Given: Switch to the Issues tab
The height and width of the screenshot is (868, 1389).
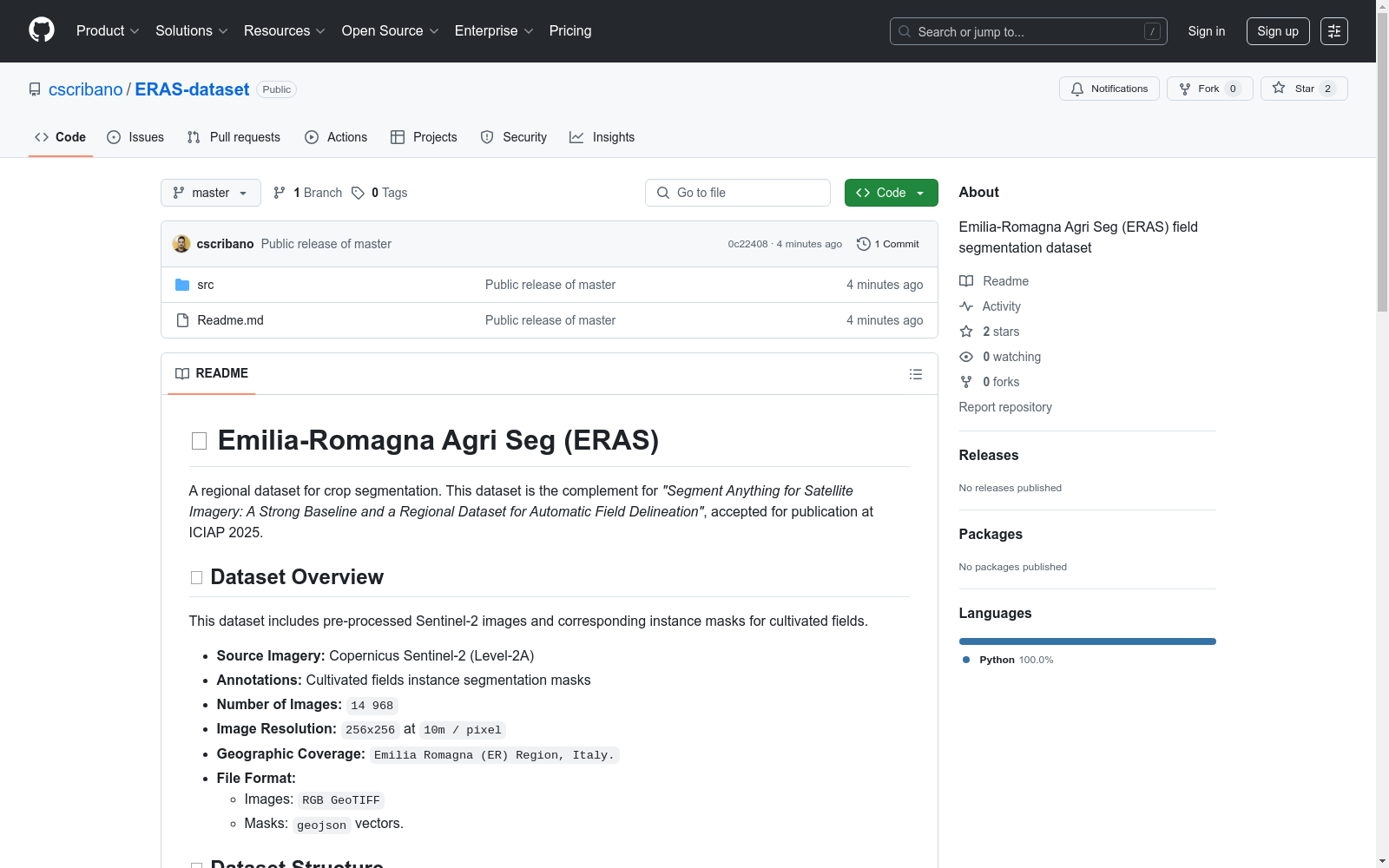Looking at the screenshot, I should point(135,137).
